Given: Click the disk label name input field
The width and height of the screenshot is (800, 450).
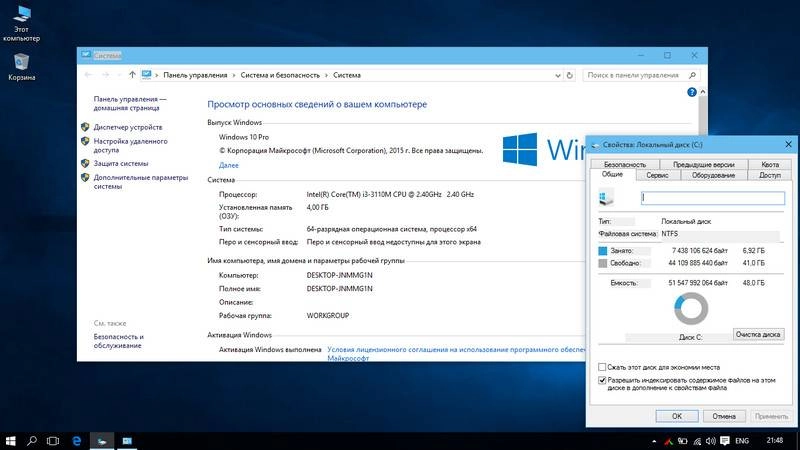Looking at the screenshot, I should [x=713, y=198].
